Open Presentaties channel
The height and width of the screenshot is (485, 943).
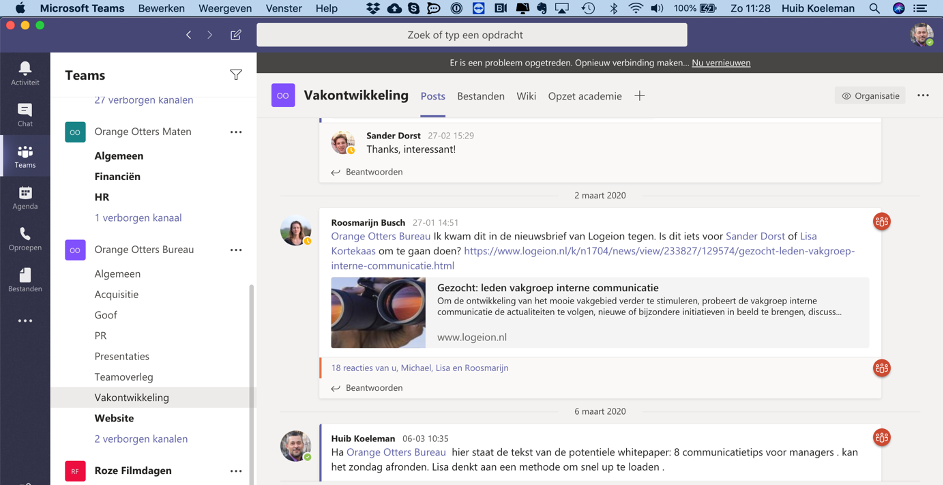click(x=122, y=356)
